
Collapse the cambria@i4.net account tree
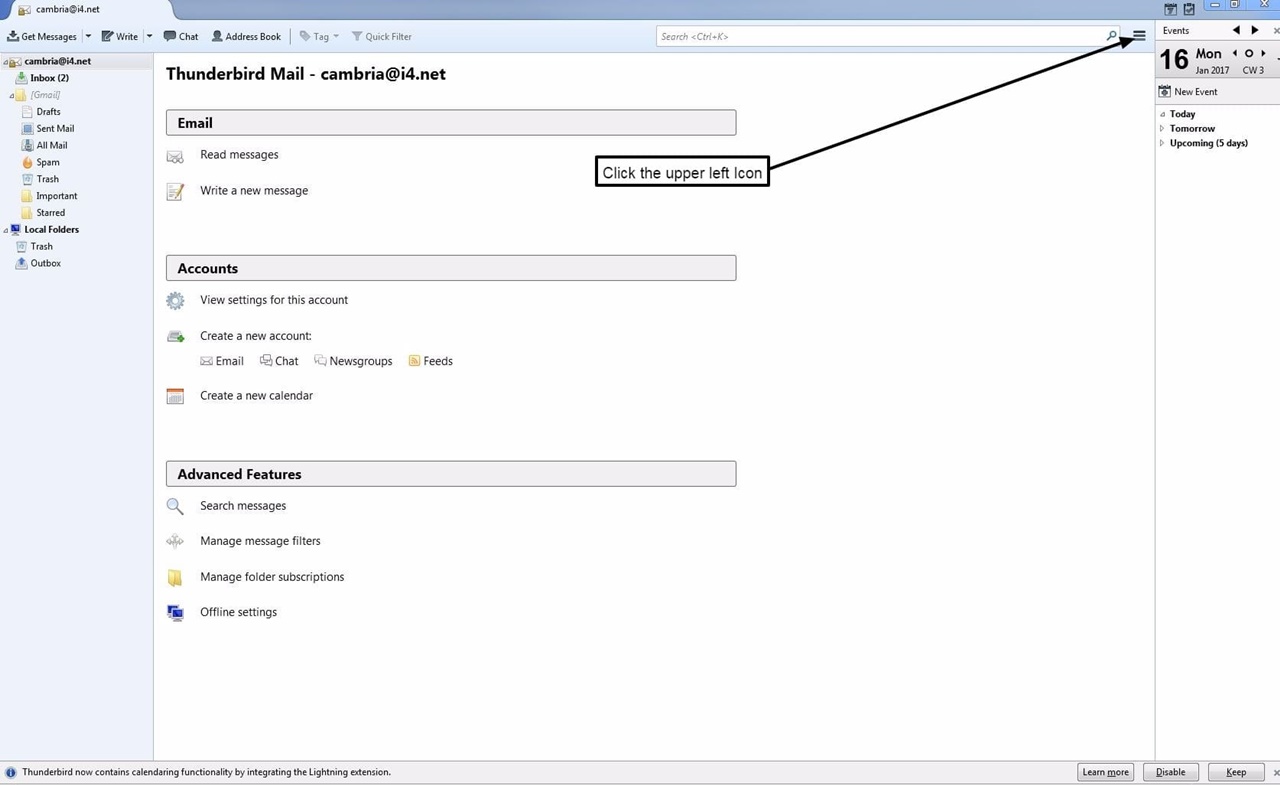coord(5,62)
